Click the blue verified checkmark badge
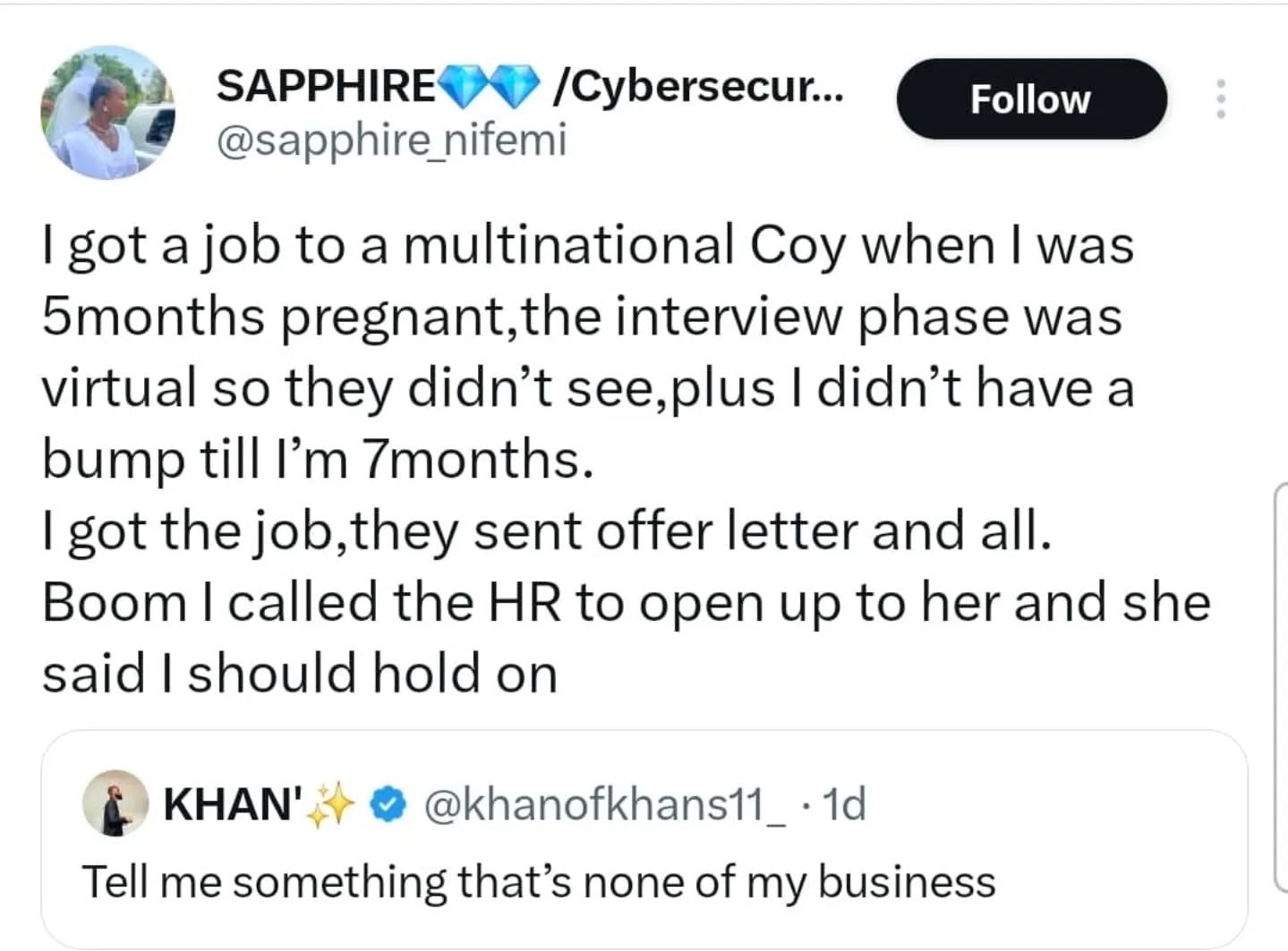Viewport: 1288px width, 951px height. [386, 805]
